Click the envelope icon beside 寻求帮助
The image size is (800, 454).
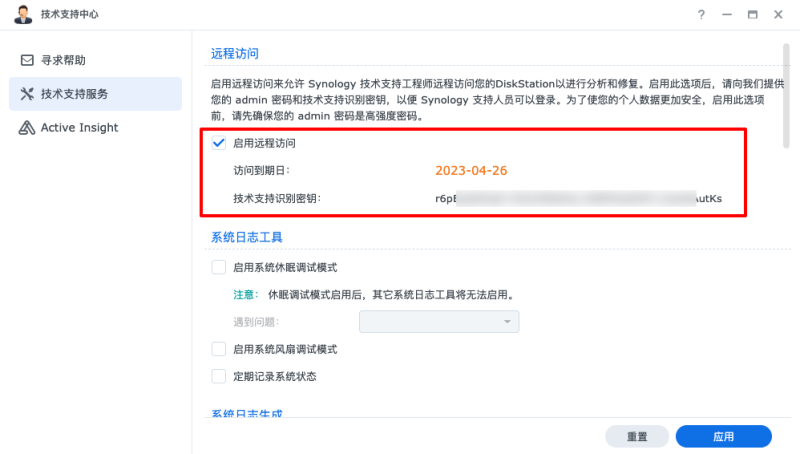click(x=27, y=60)
